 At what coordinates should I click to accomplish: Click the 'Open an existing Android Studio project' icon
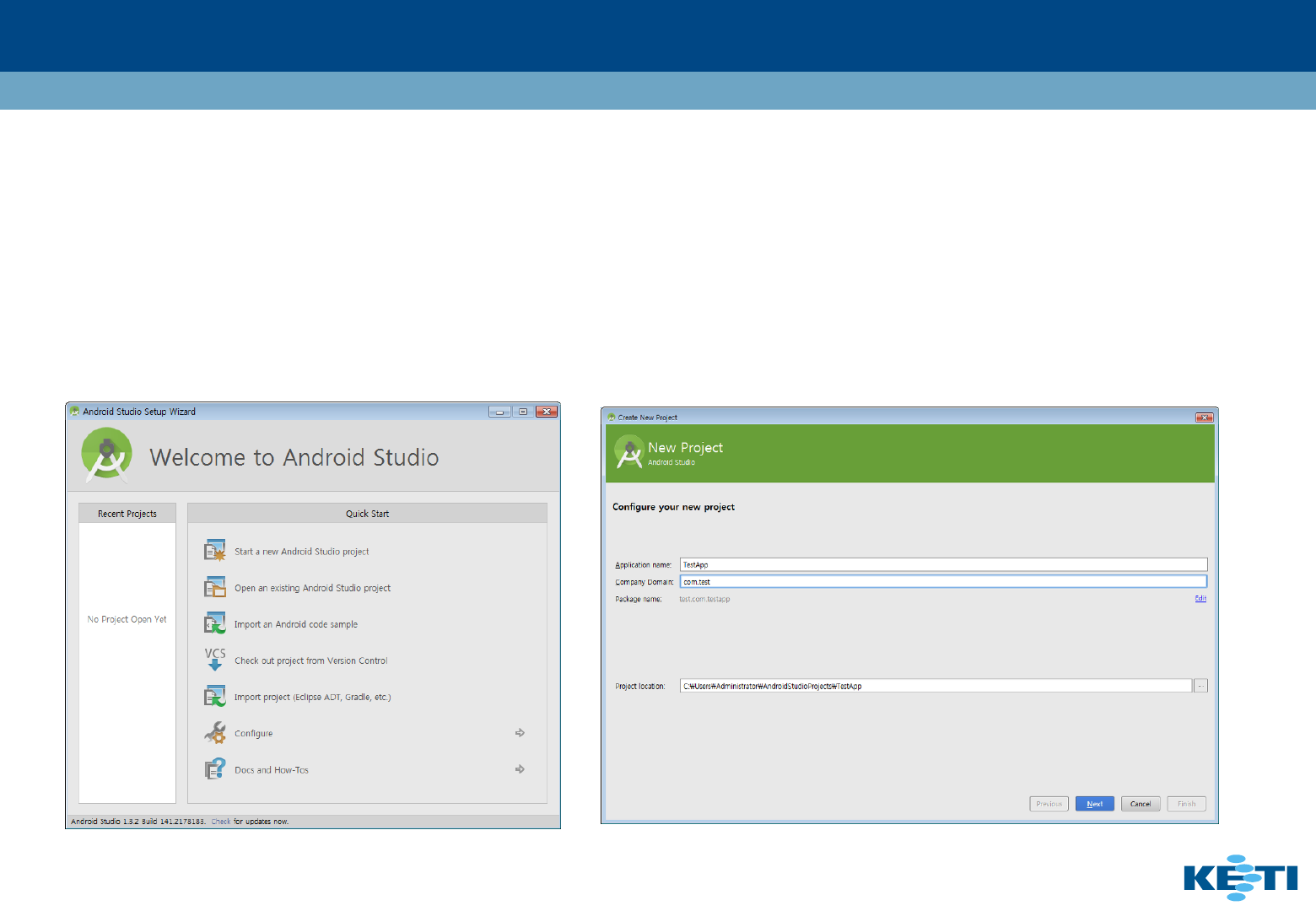(x=215, y=587)
